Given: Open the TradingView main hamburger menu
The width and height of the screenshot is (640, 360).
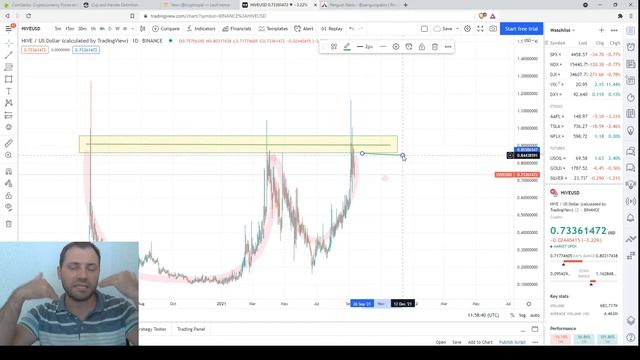Looking at the screenshot, I should coord(8,29).
